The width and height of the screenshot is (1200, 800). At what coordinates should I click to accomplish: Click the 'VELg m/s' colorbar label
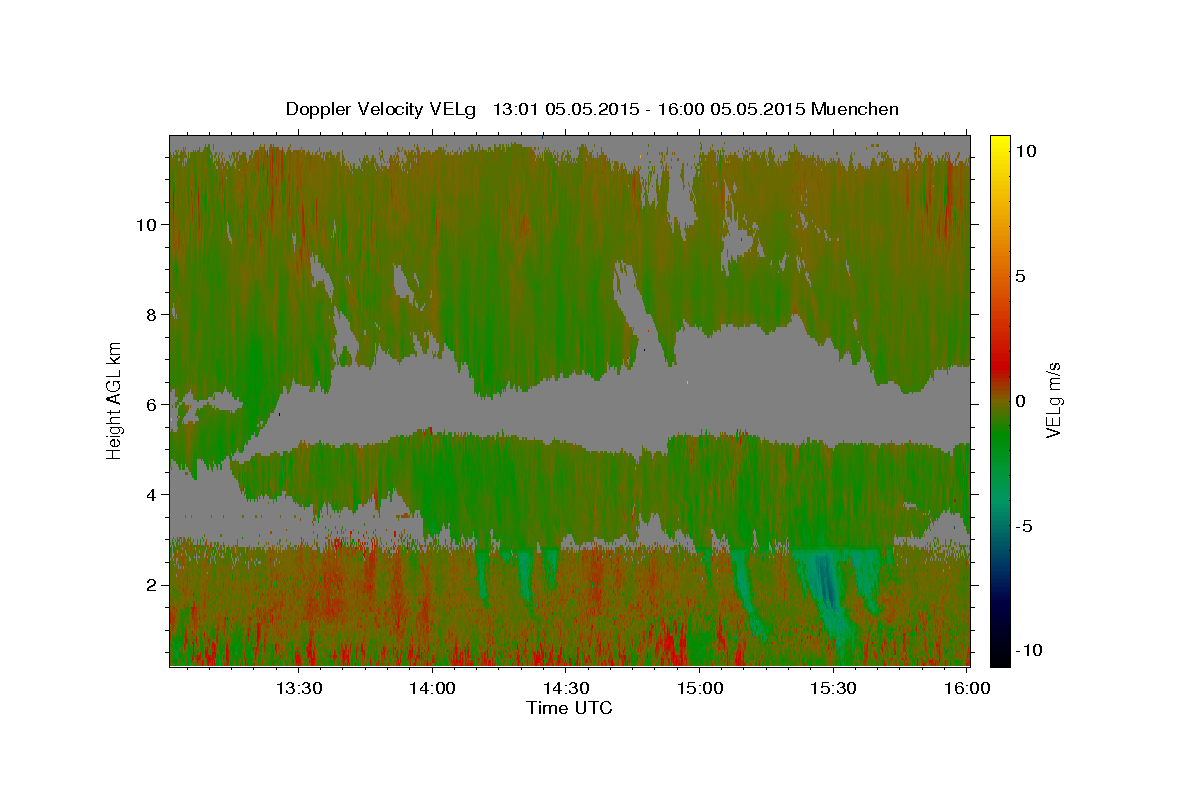[1053, 400]
